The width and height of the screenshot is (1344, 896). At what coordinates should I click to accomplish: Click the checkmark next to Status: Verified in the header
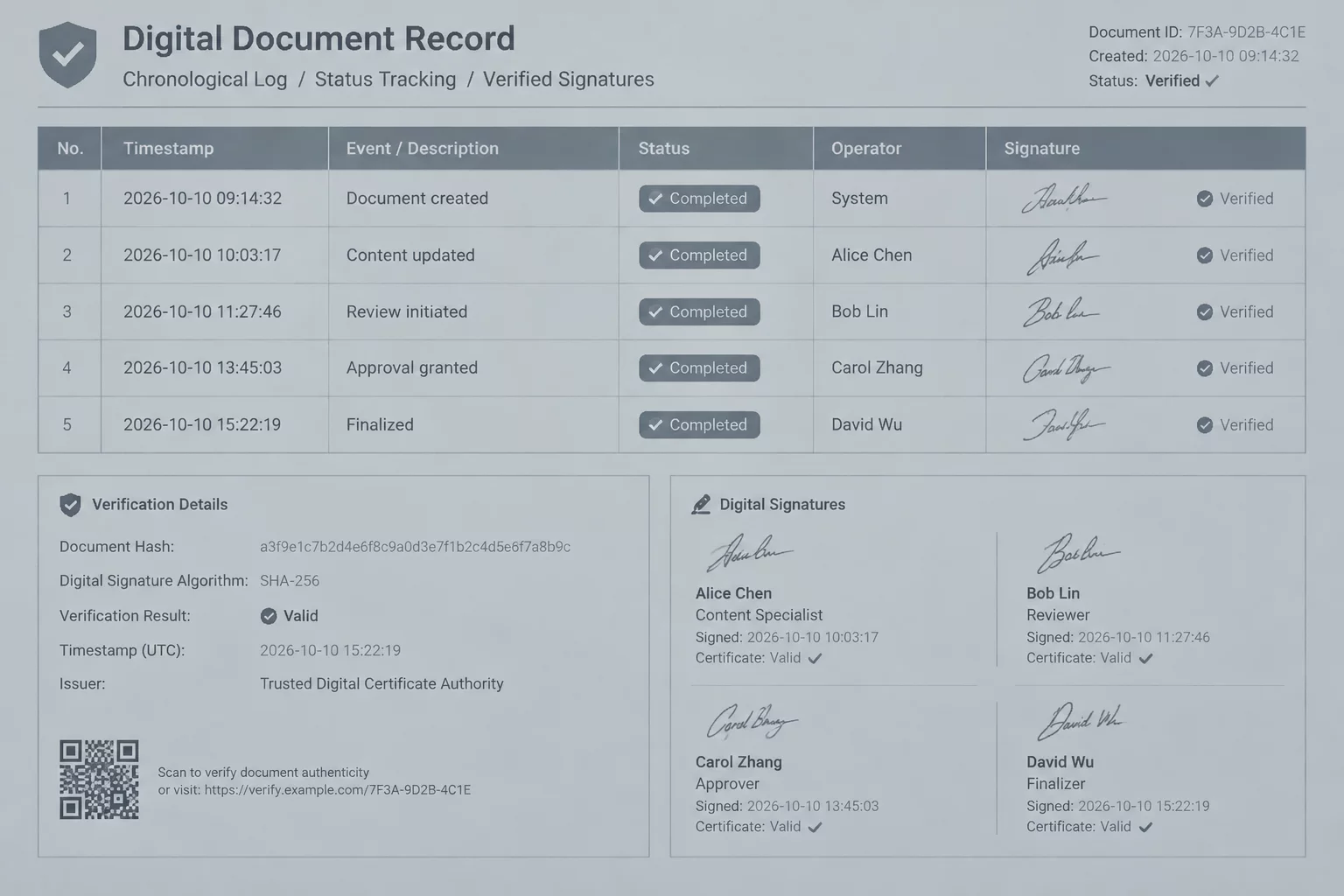[1212, 80]
